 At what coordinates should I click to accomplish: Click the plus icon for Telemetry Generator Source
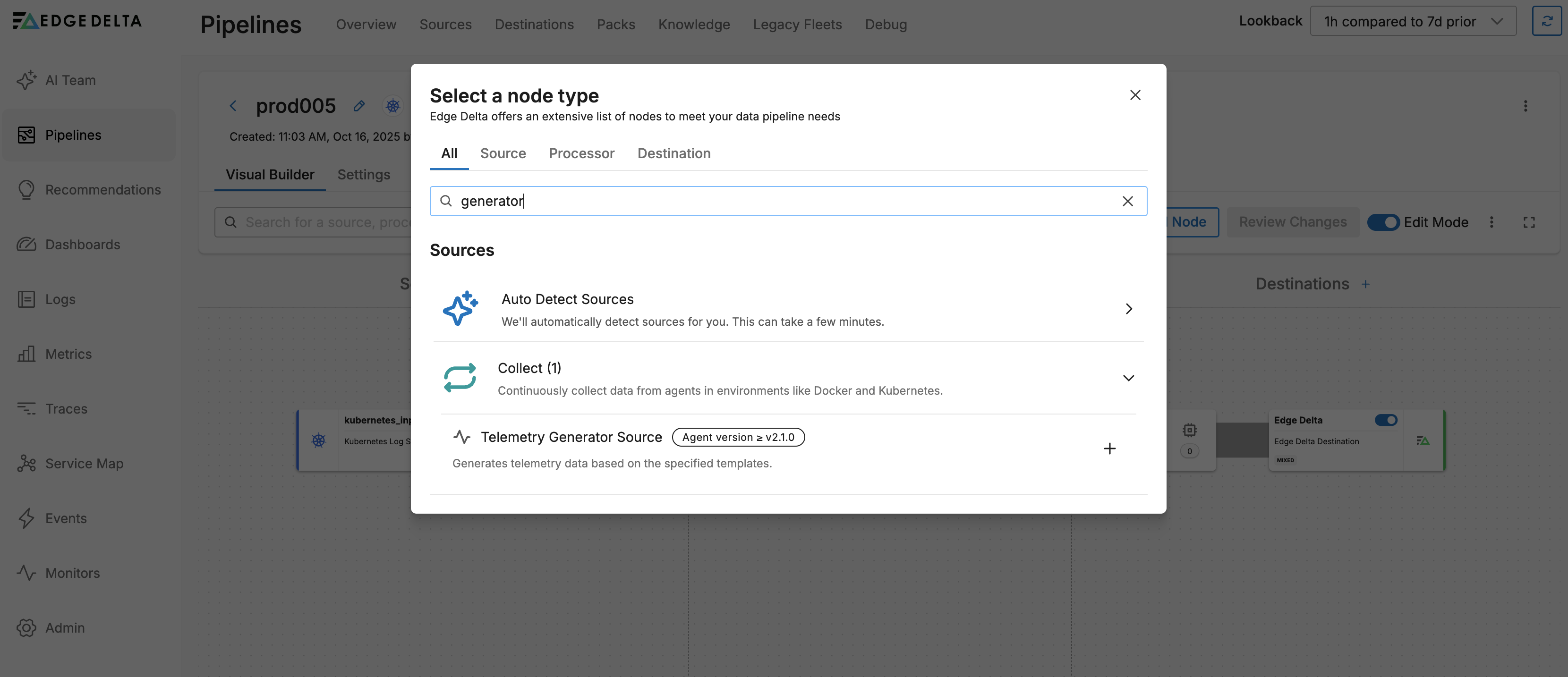tap(1109, 449)
